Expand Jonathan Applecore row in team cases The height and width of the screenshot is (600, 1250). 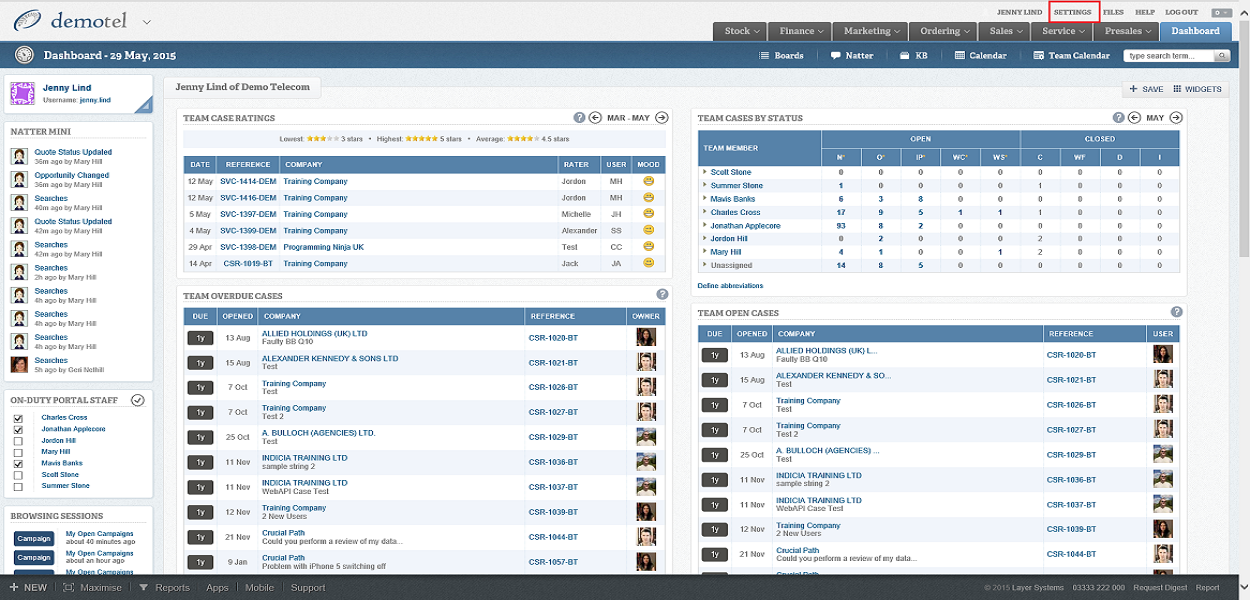tap(705, 226)
